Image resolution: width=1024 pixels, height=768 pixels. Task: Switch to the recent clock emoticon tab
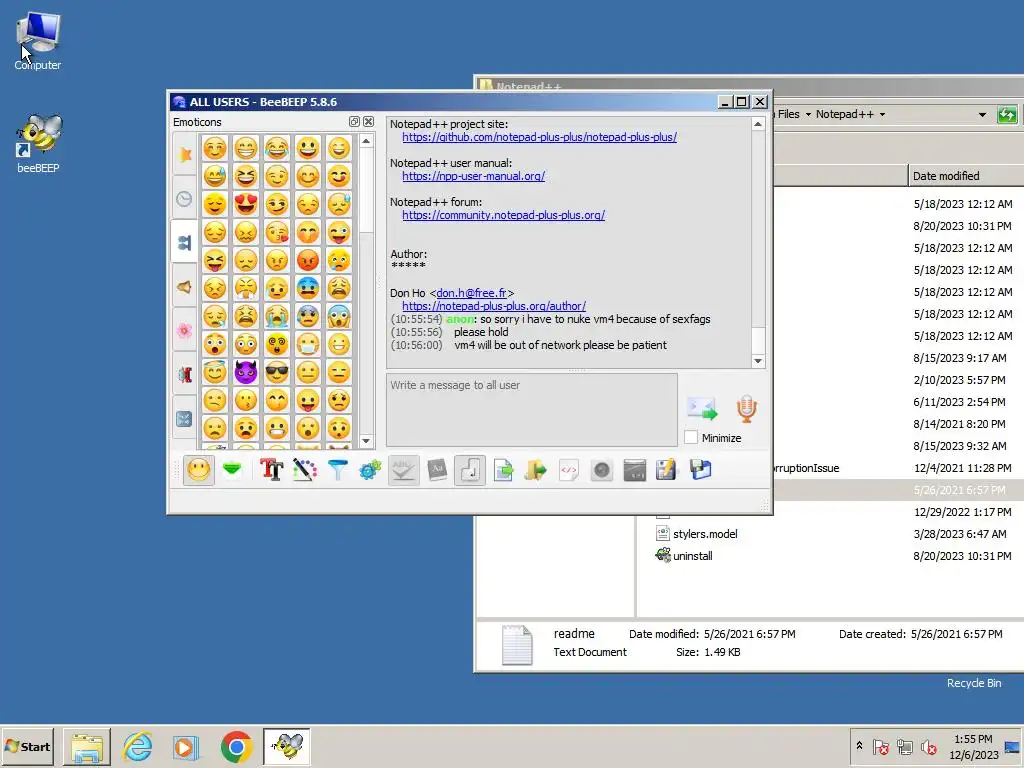185,199
